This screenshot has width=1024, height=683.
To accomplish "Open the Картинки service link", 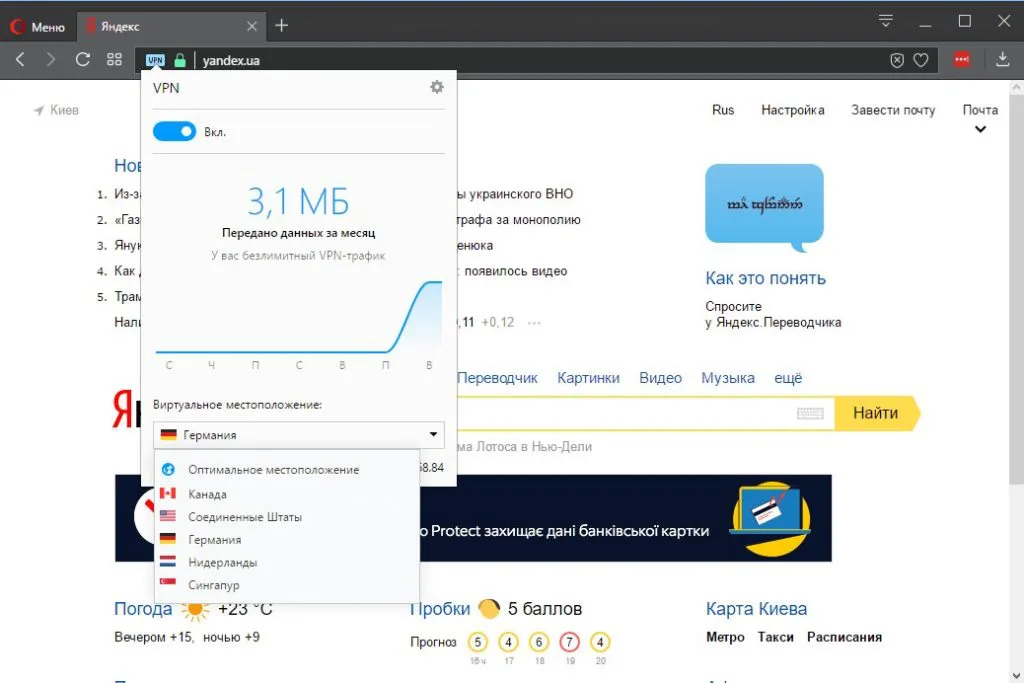I will (588, 377).
